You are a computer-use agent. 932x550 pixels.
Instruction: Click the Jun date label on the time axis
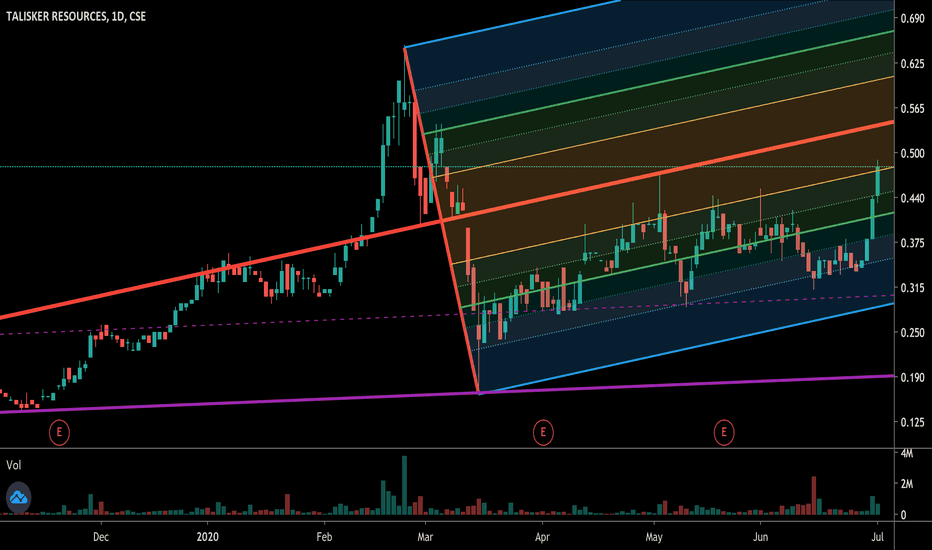click(760, 537)
